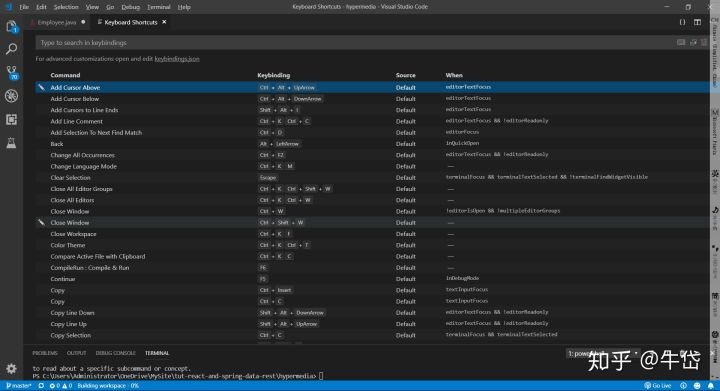Image resolution: width=720 pixels, height=391 pixels.
Task: Click the Command column header
Action: click(x=65, y=75)
